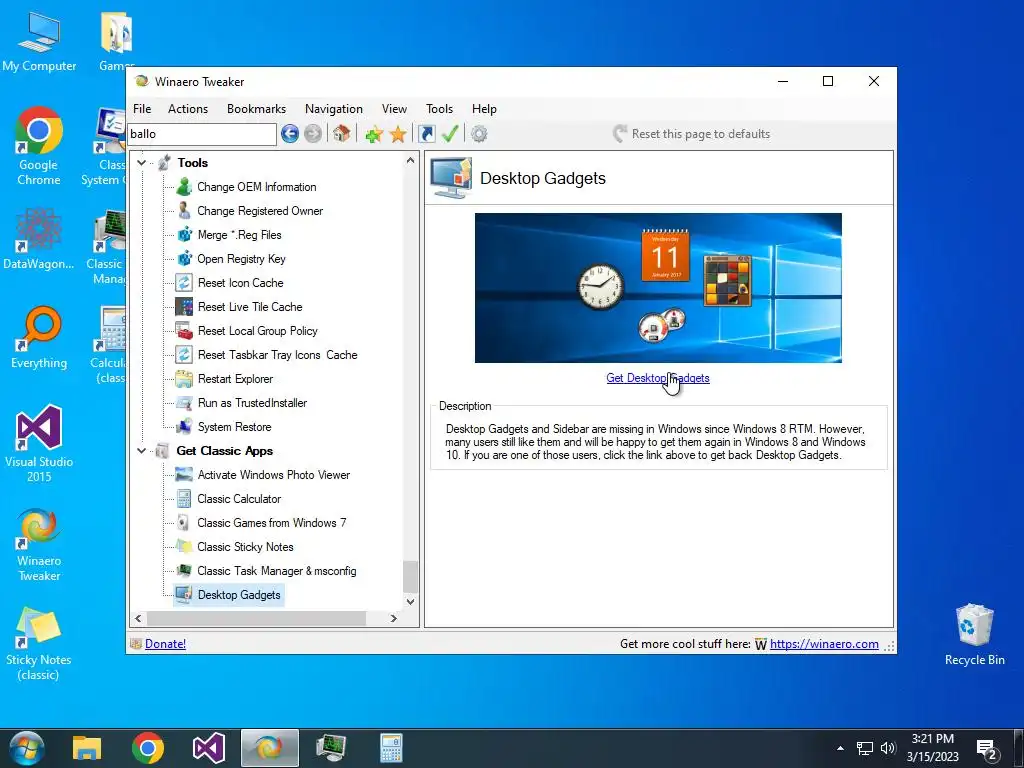Click the Change Registered Owner icon
The width and height of the screenshot is (1024, 768).
[x=184, y=211]
